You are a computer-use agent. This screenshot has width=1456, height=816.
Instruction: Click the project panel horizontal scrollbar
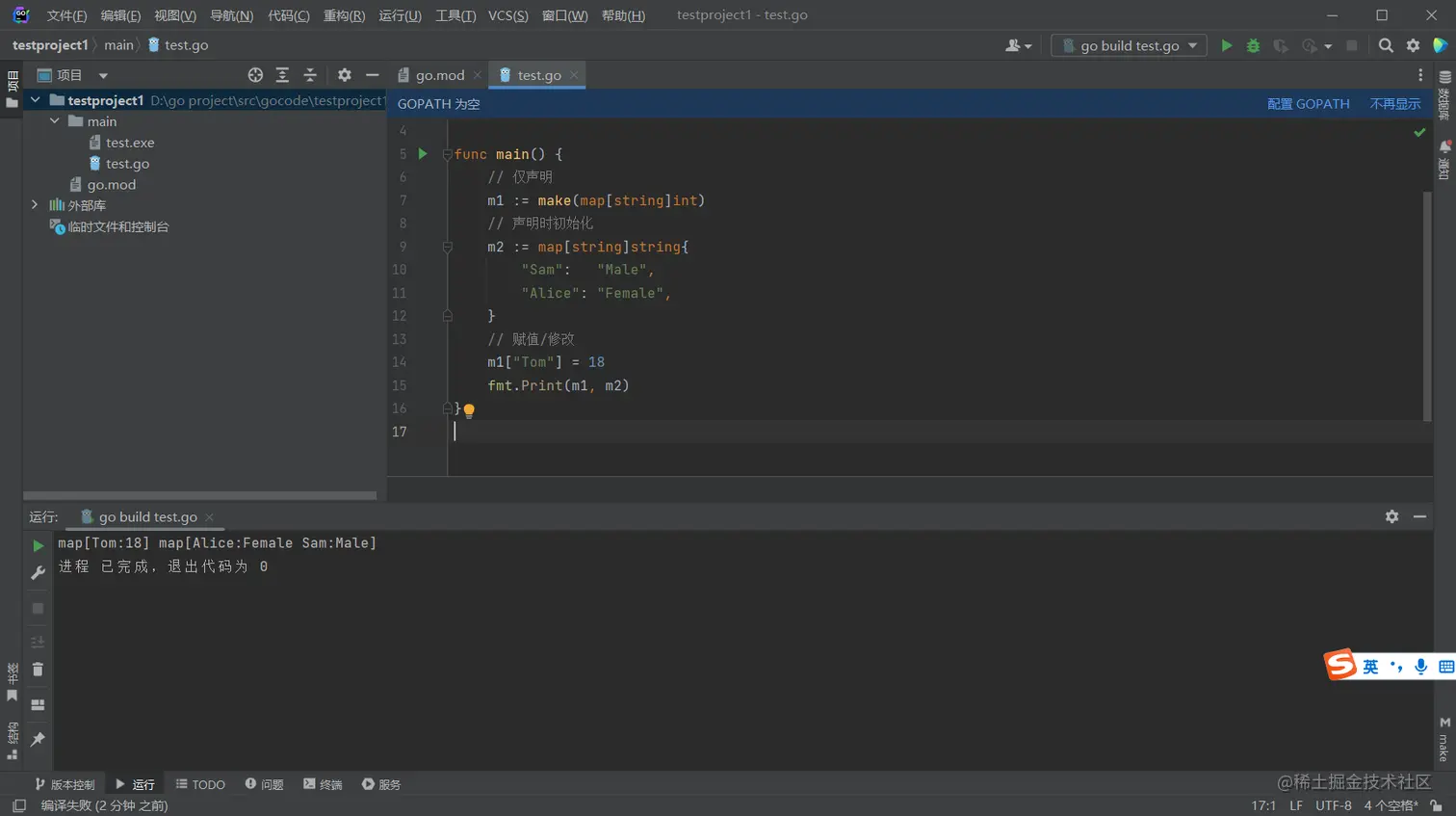point(199,496)
